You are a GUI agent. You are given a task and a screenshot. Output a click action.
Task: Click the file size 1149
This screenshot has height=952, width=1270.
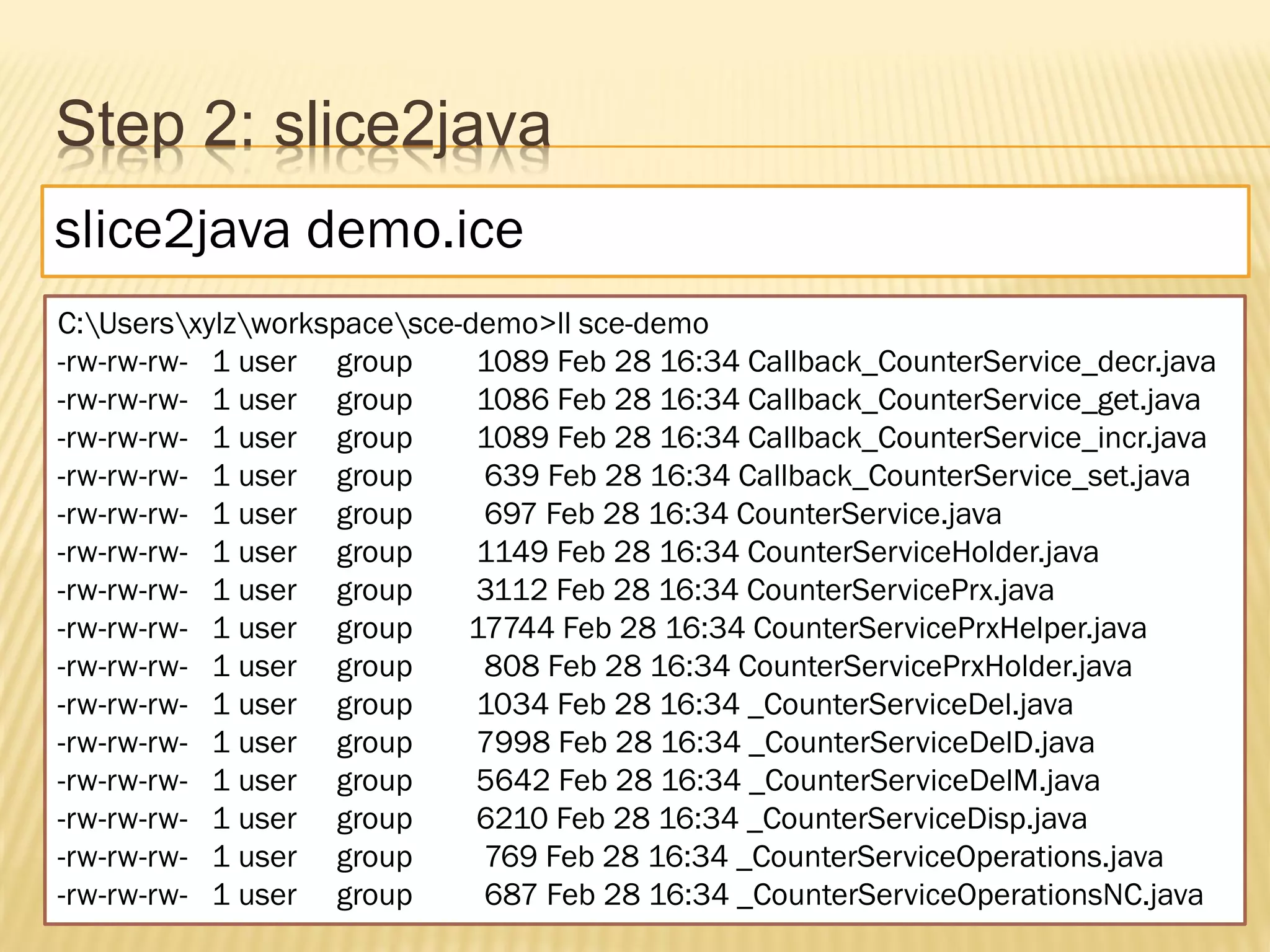click(x=512, y=552)
